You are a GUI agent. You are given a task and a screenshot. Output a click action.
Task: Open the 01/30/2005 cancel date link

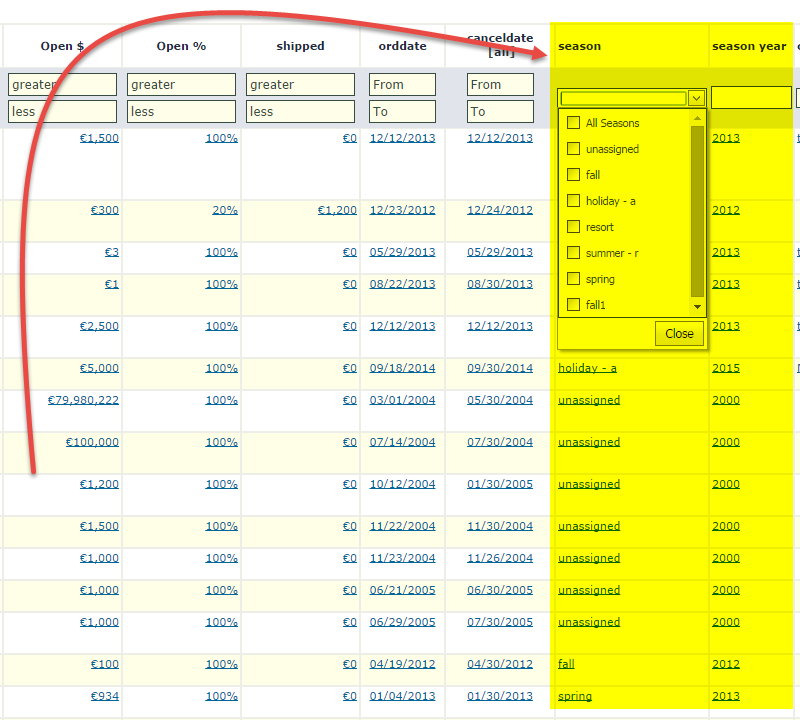(x=500, y=484)
